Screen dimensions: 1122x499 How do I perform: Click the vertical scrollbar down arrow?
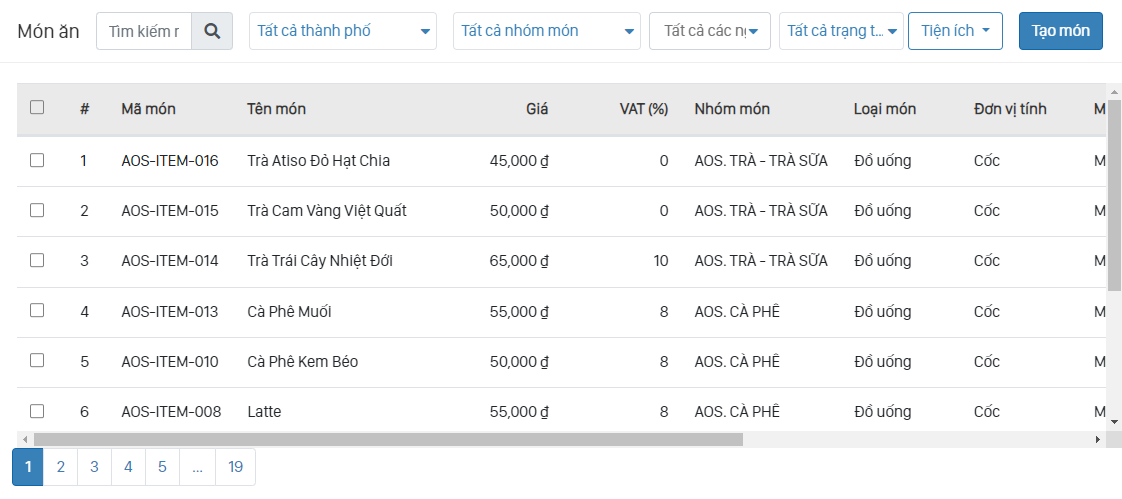(1114, 423)
